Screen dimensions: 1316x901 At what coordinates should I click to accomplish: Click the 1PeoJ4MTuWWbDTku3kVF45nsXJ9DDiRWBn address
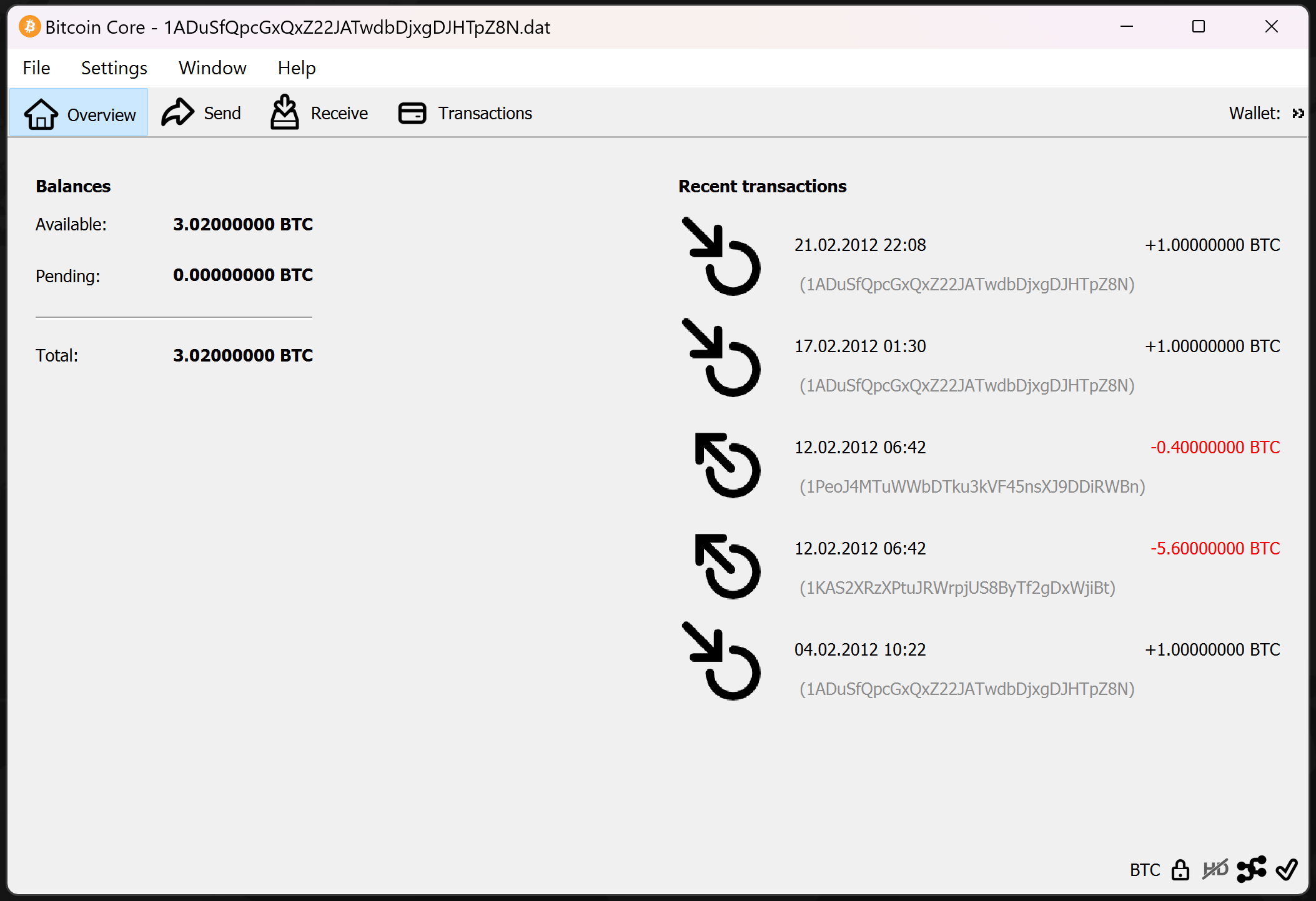972,486
